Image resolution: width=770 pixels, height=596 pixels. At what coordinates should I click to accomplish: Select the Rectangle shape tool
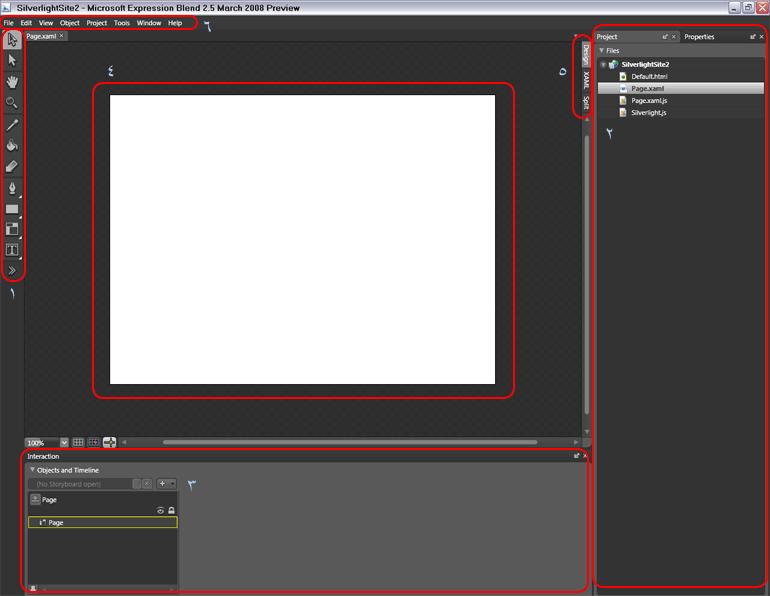pyautogui.click(x=12, y=209)
